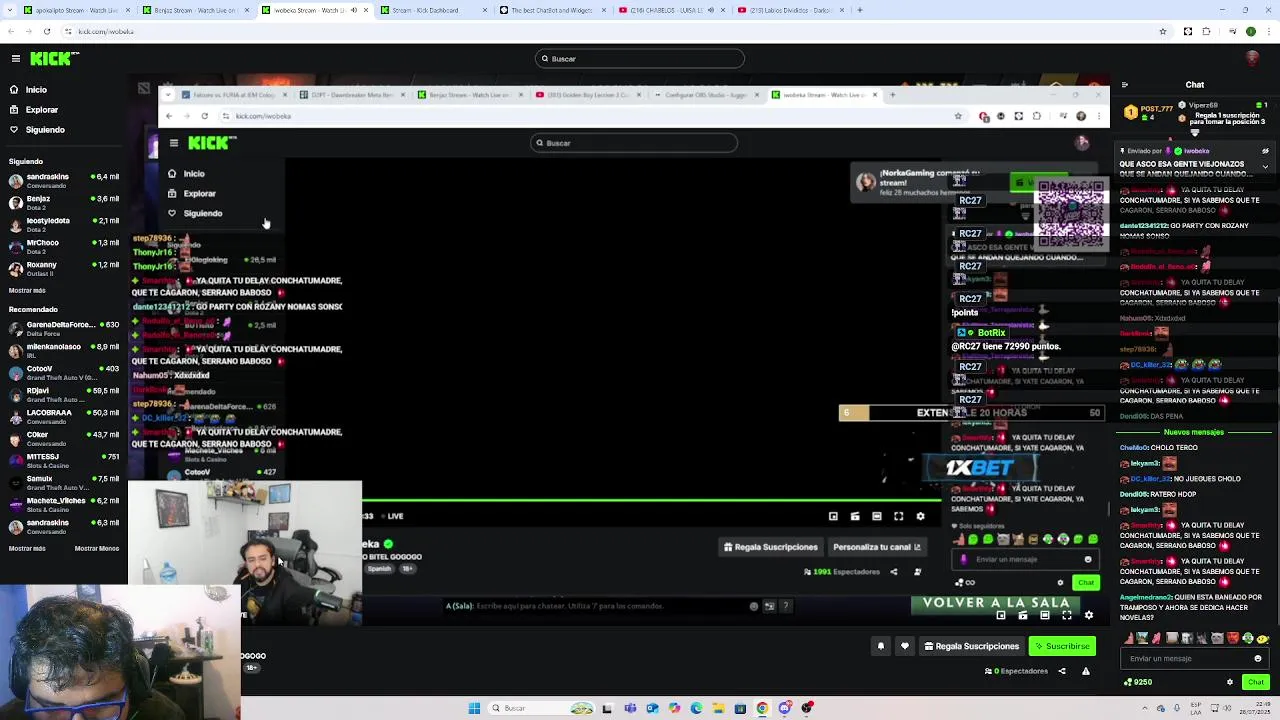Open GarenaDeltaForce recommended channel
The height and width of the screenshot is (720, 1280).
pyautogui.click(x=64, y=329)
